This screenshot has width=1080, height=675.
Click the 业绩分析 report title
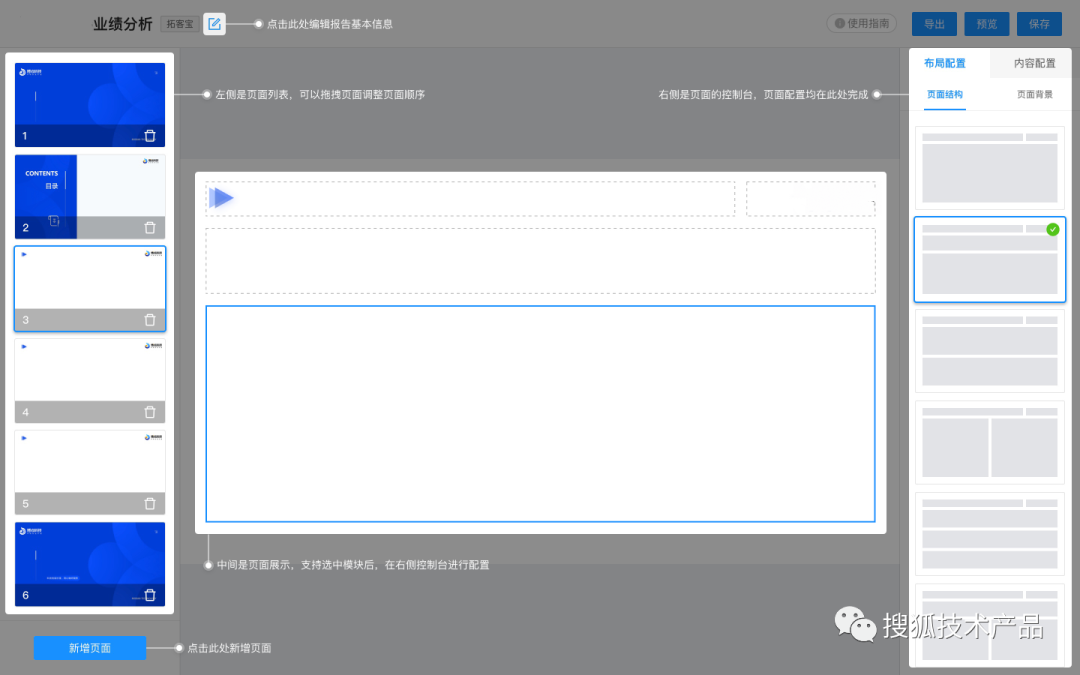tap(123, 24)
